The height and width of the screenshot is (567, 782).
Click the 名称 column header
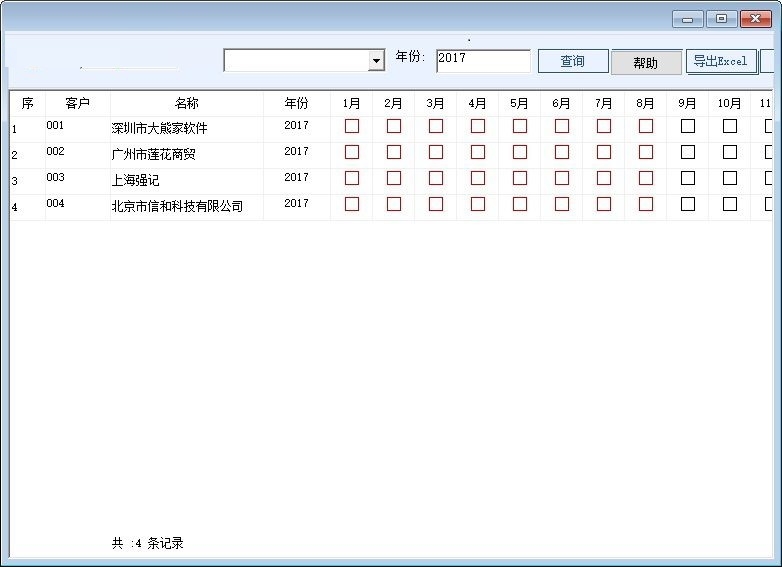[187, 104]
